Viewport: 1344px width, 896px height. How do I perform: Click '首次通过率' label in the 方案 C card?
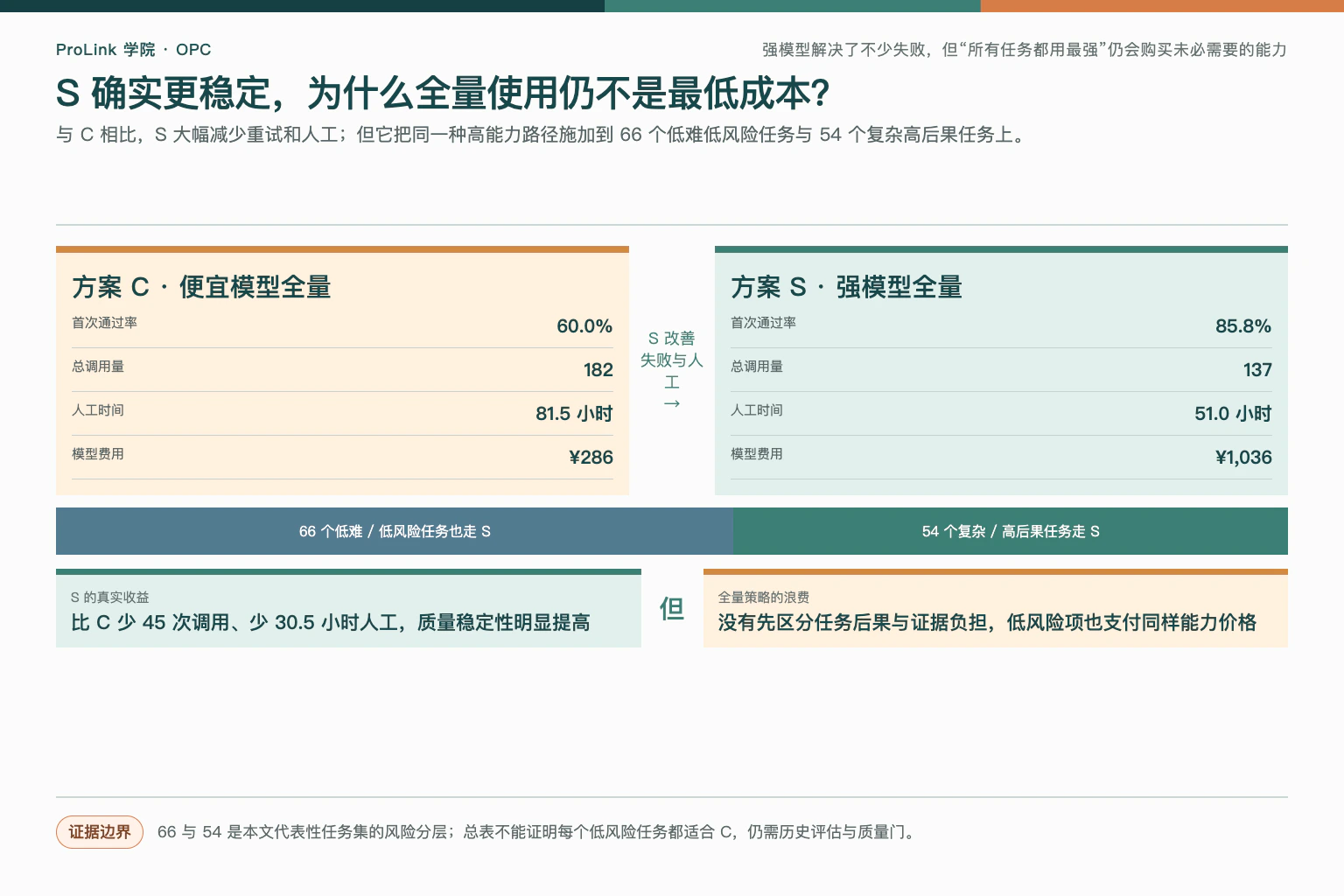(x=104, y=323)
